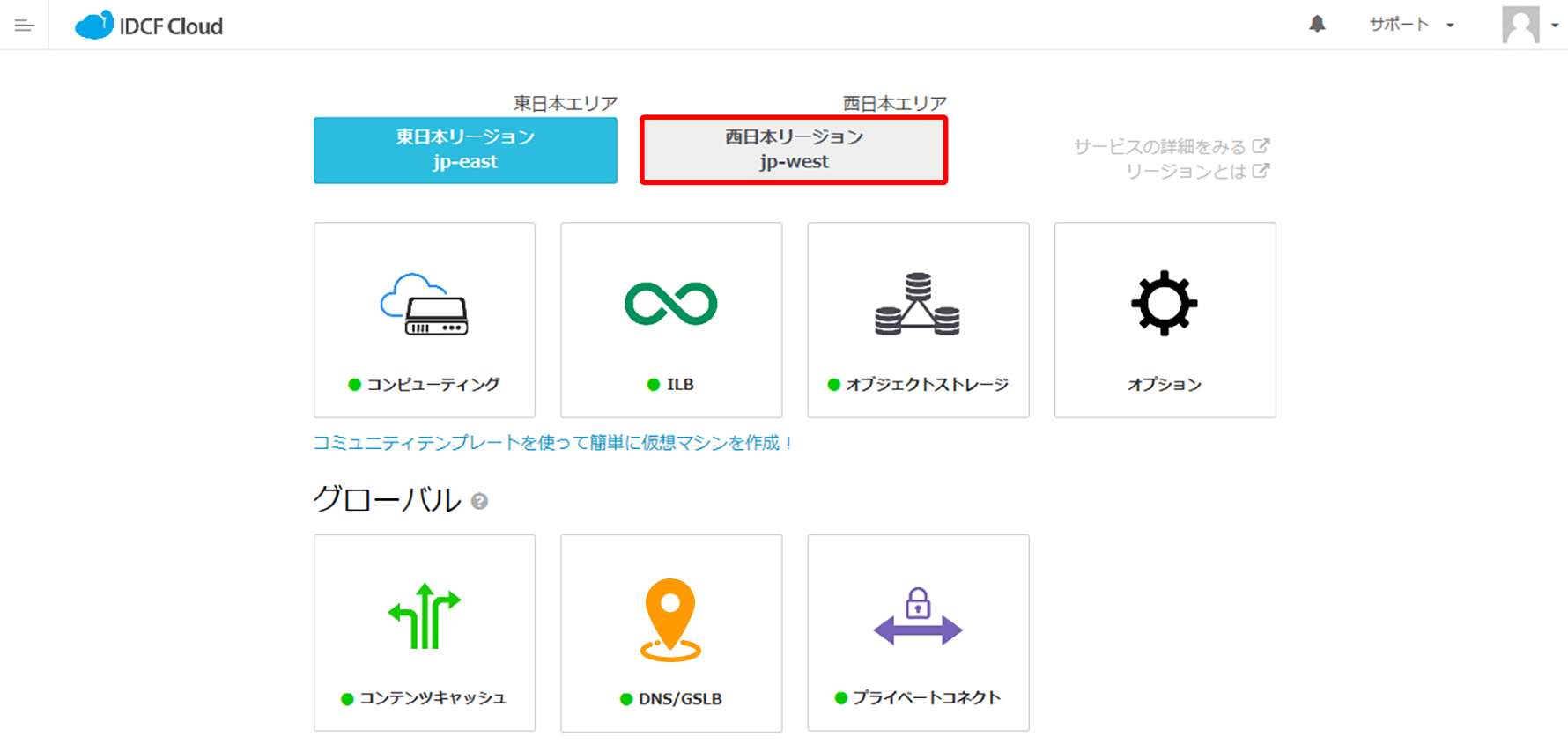Select the 東日本リージョン jp-east tab

tap(465, 150)
